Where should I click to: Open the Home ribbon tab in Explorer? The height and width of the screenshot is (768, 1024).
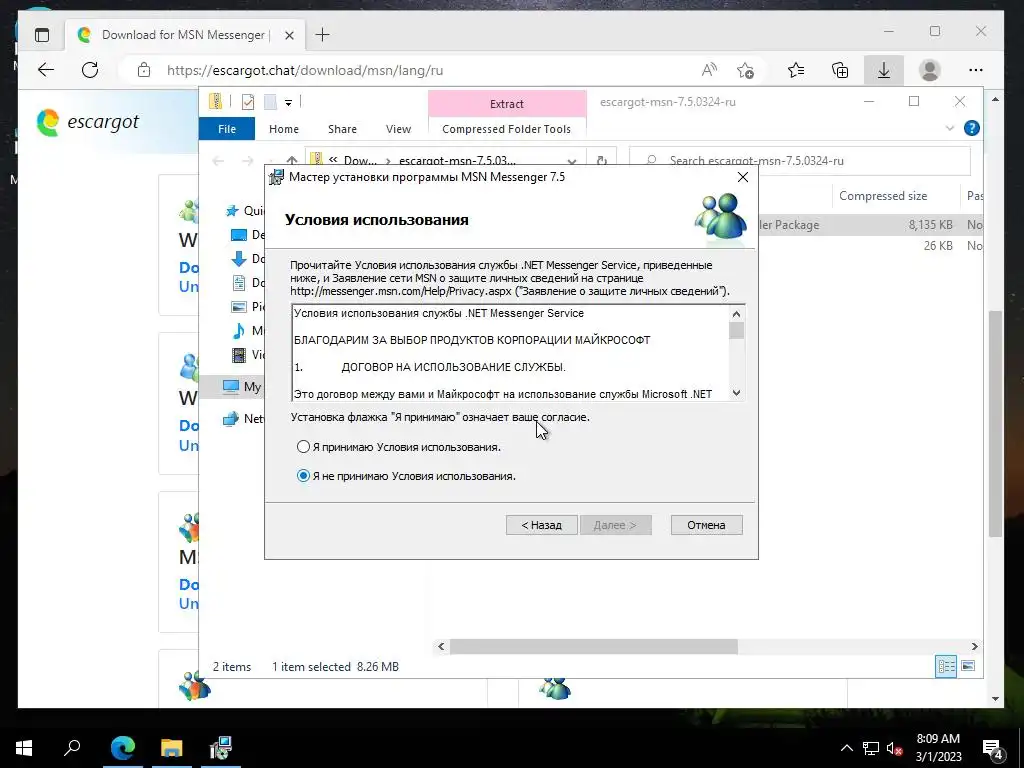283,129
